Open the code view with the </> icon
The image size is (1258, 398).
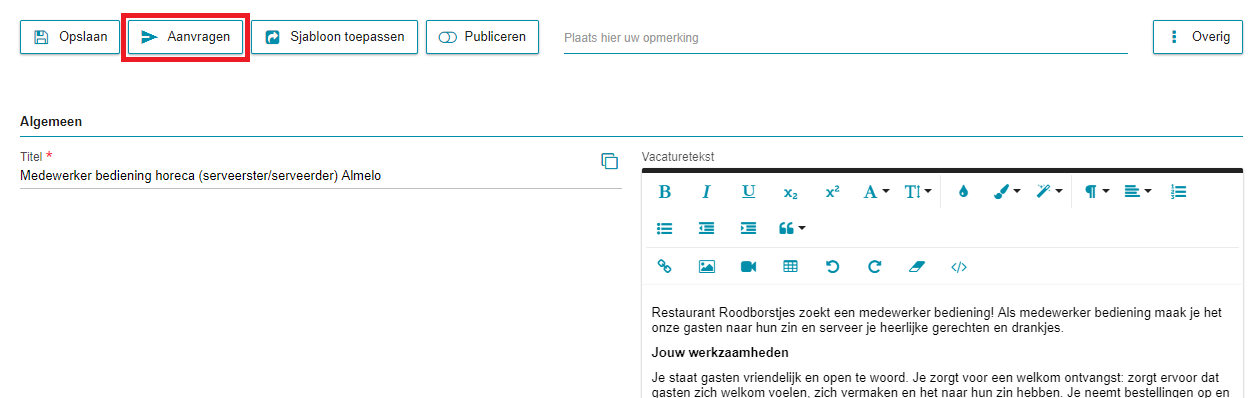tap(958, 266)
